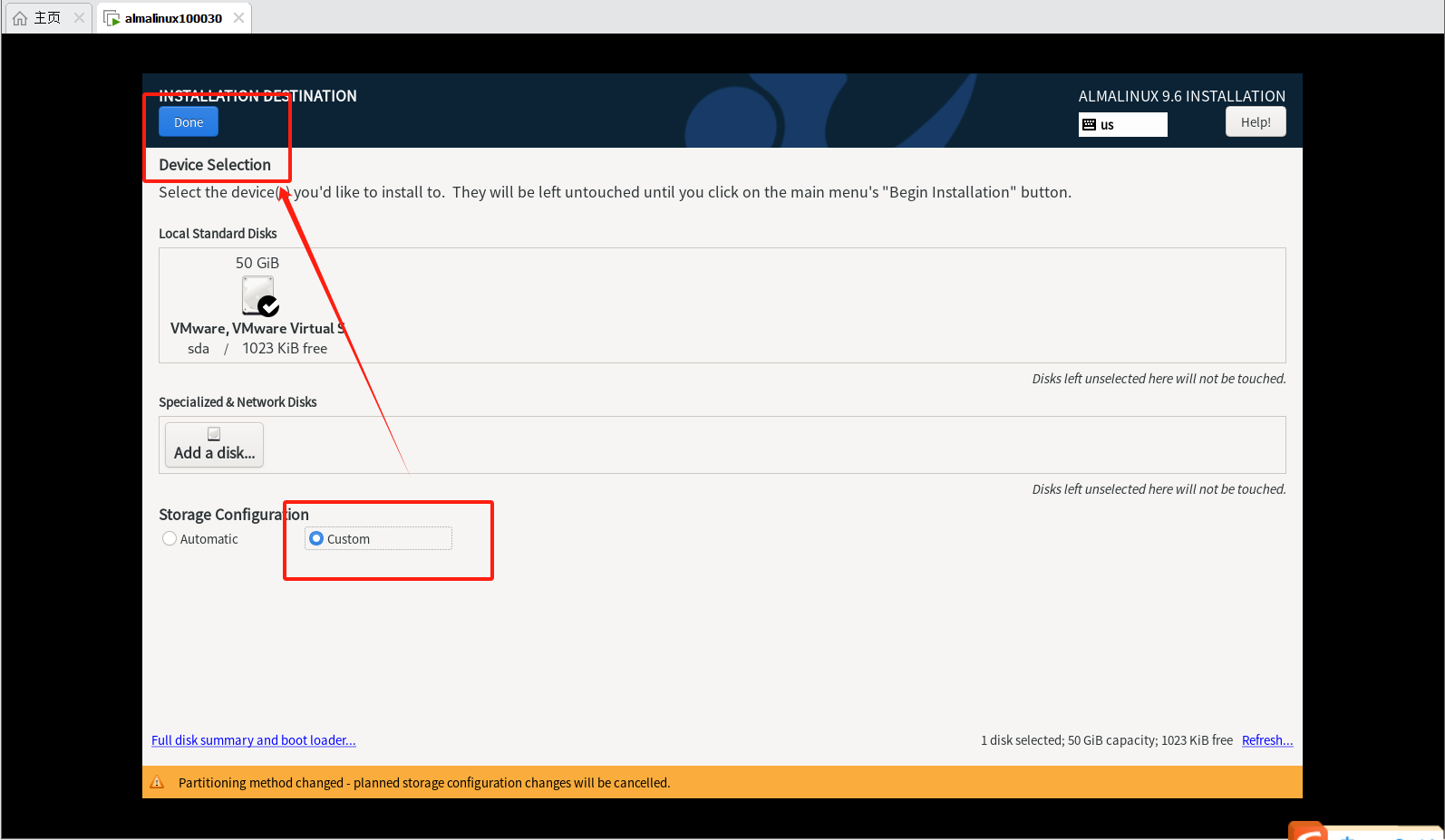Viewport: 1445px width, 840px height.
Task: Select the 50 GiB VMware disk icon
Action: pyautogui.click(x=259, y=295)
